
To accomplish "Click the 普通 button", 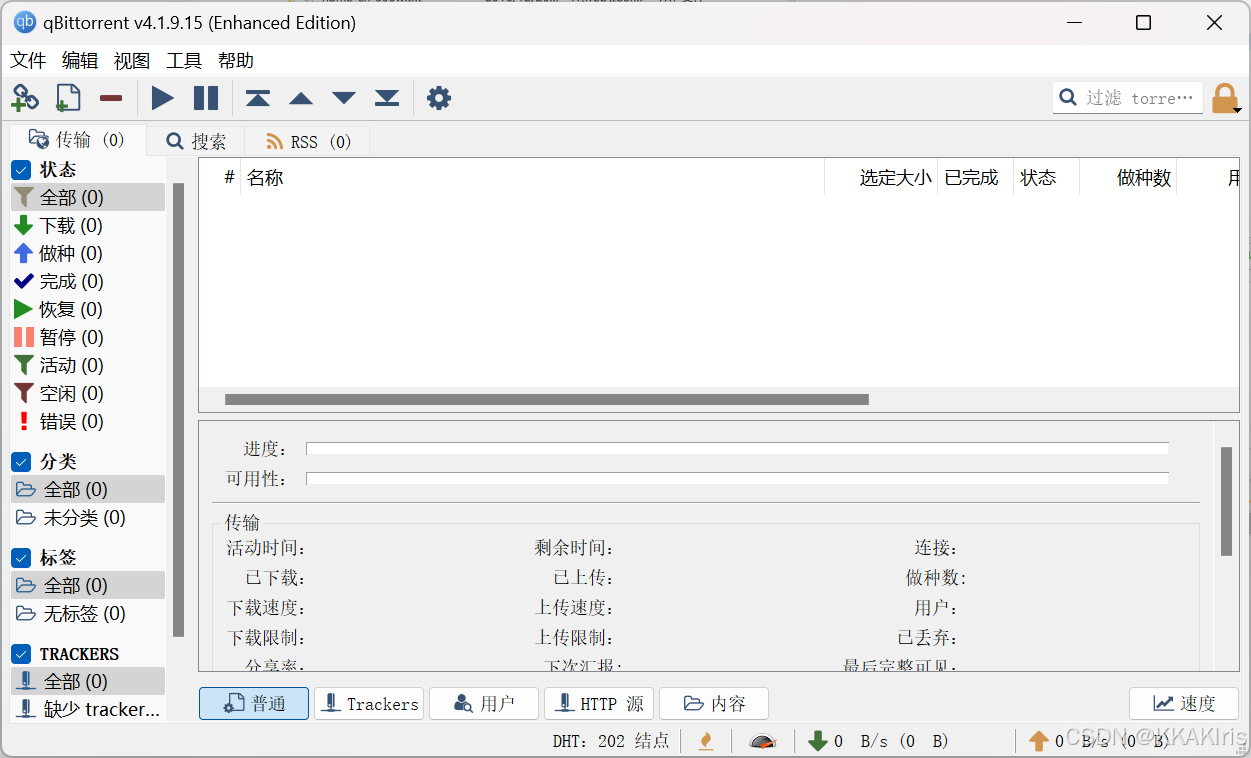I will click(254, 704).
